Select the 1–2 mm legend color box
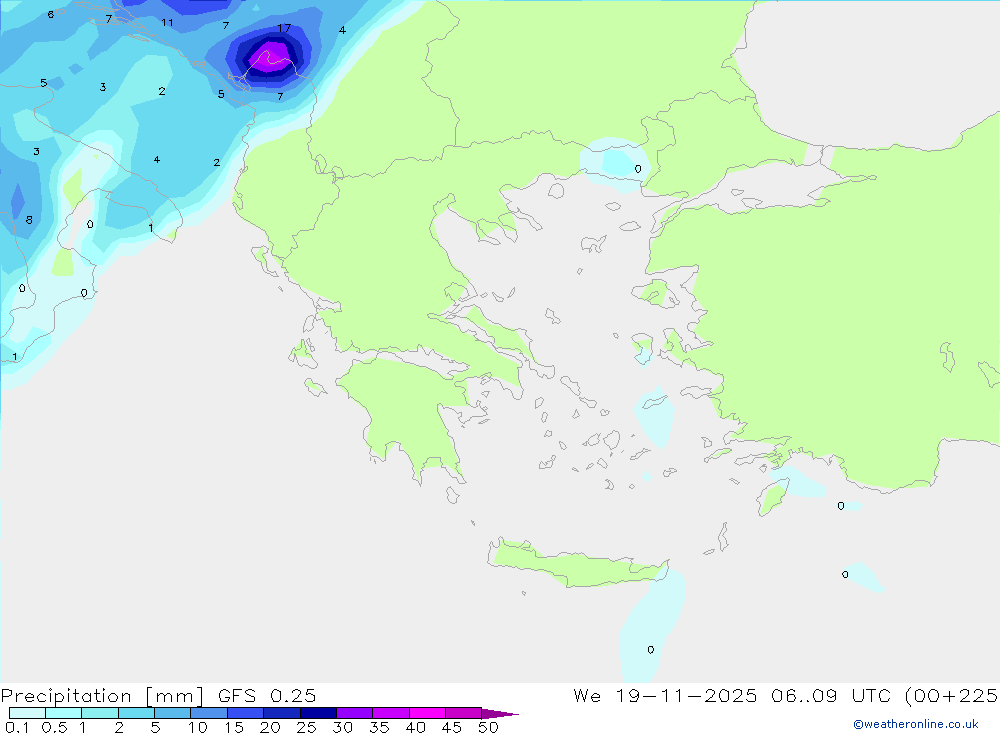This screenshot has height=733, width=1000. tap(100, 713)
